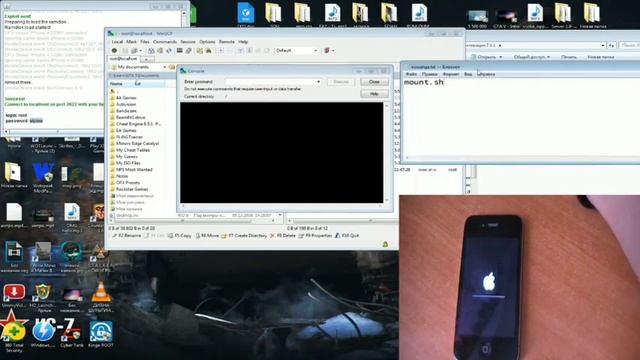640x360 pixels.
Task: Click F7 Create Directory in the WinSCP bottom bar
Action: click(244, 236)
